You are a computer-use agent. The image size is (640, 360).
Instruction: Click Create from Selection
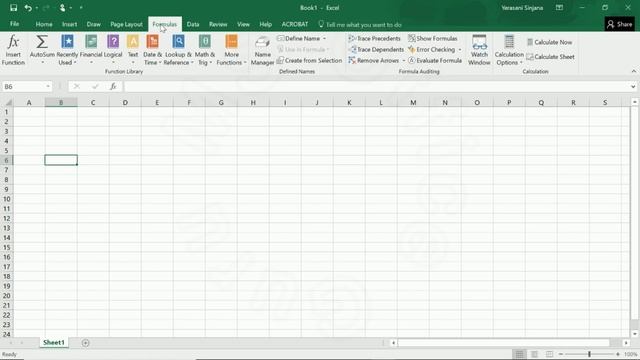pyautogui.click(x=309, y=60)
